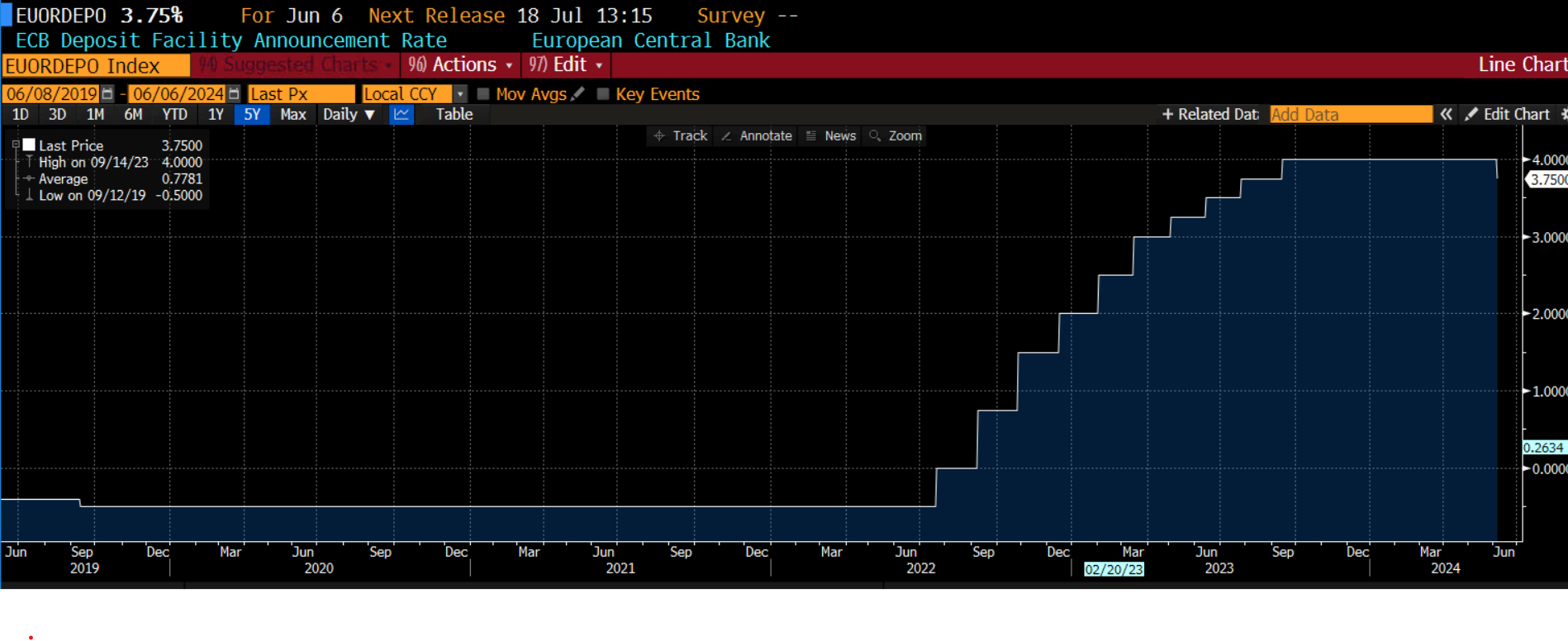Click the ECB Deposit Facility Announcement Rate title
The height and width of the screenshot is (641, 1568).
pyautogui.click(x=231, y=40)
